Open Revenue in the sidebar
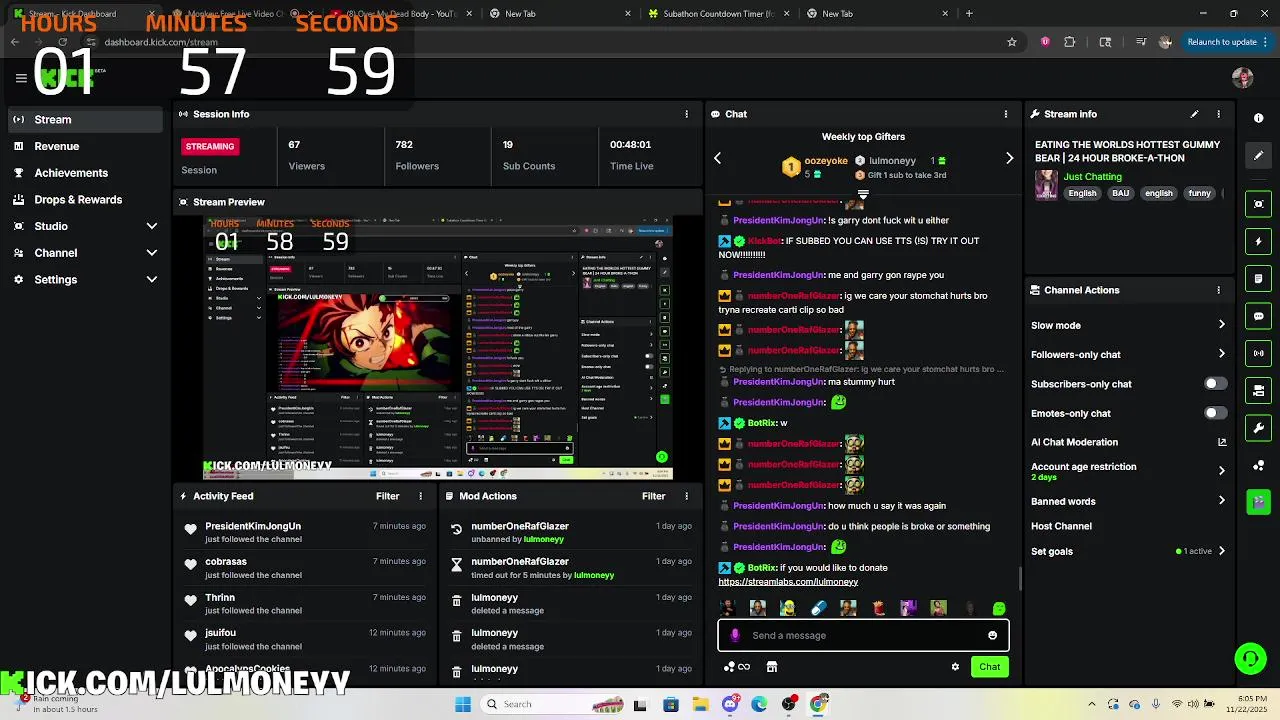The height and width of the screenshot is (720, 1280). [x=84, y=146]
